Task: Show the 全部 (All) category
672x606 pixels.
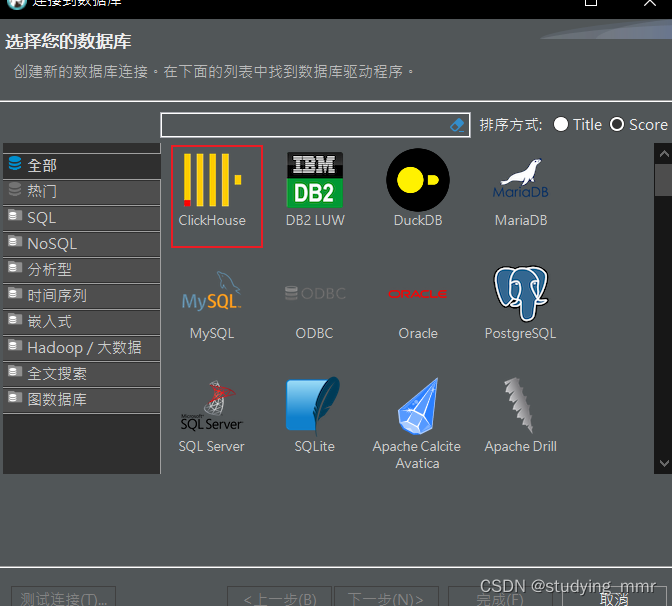Action: (81, 166)
